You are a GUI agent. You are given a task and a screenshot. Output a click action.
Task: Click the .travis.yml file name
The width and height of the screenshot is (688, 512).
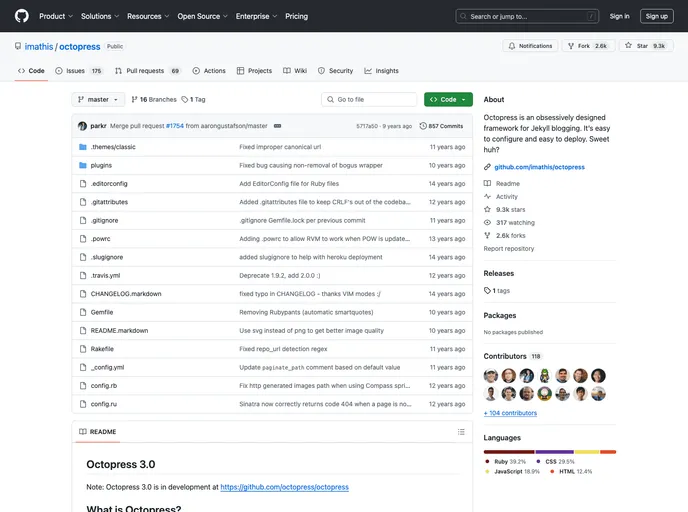tap(105, 276)
